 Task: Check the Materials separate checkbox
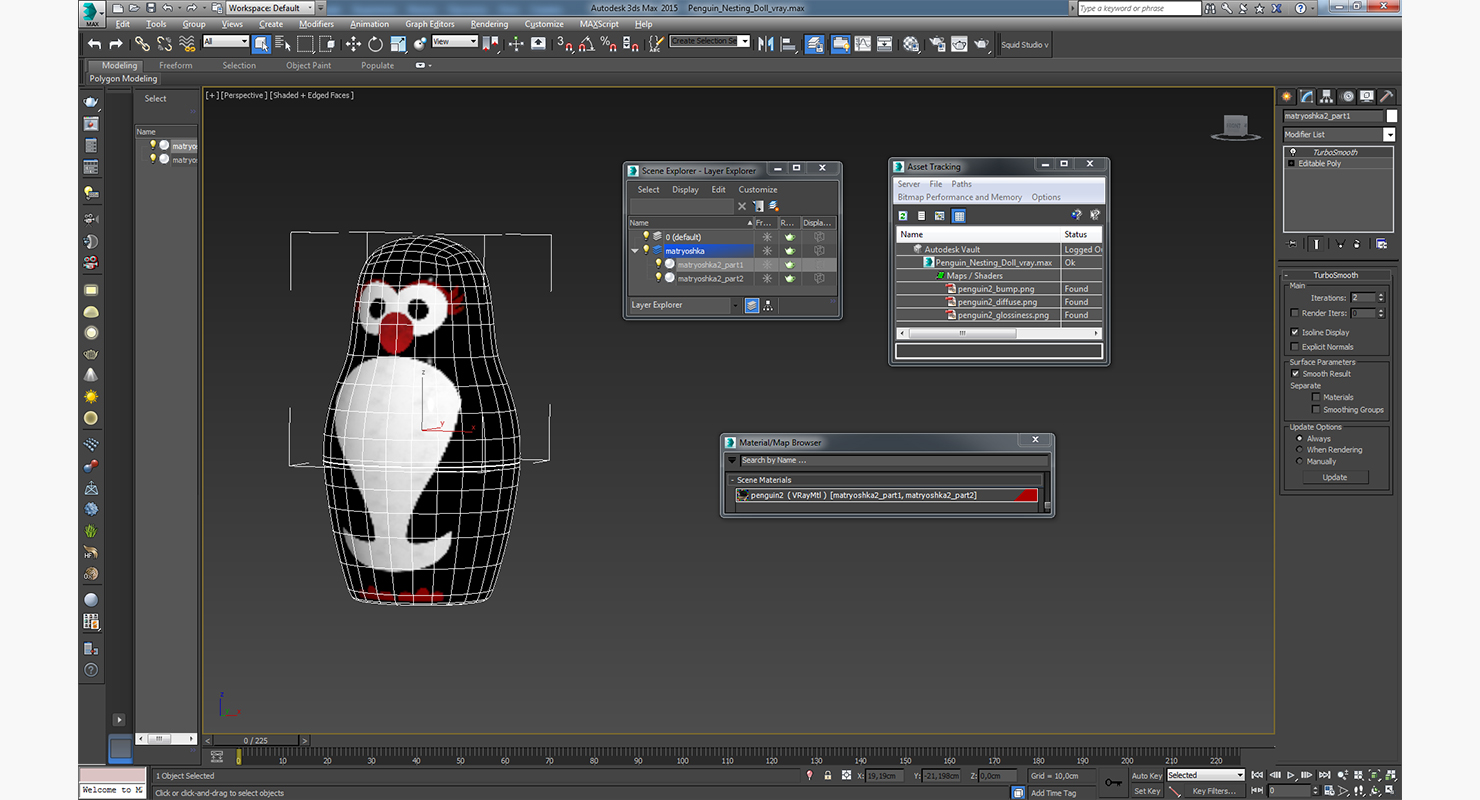tap(1316, 397)
